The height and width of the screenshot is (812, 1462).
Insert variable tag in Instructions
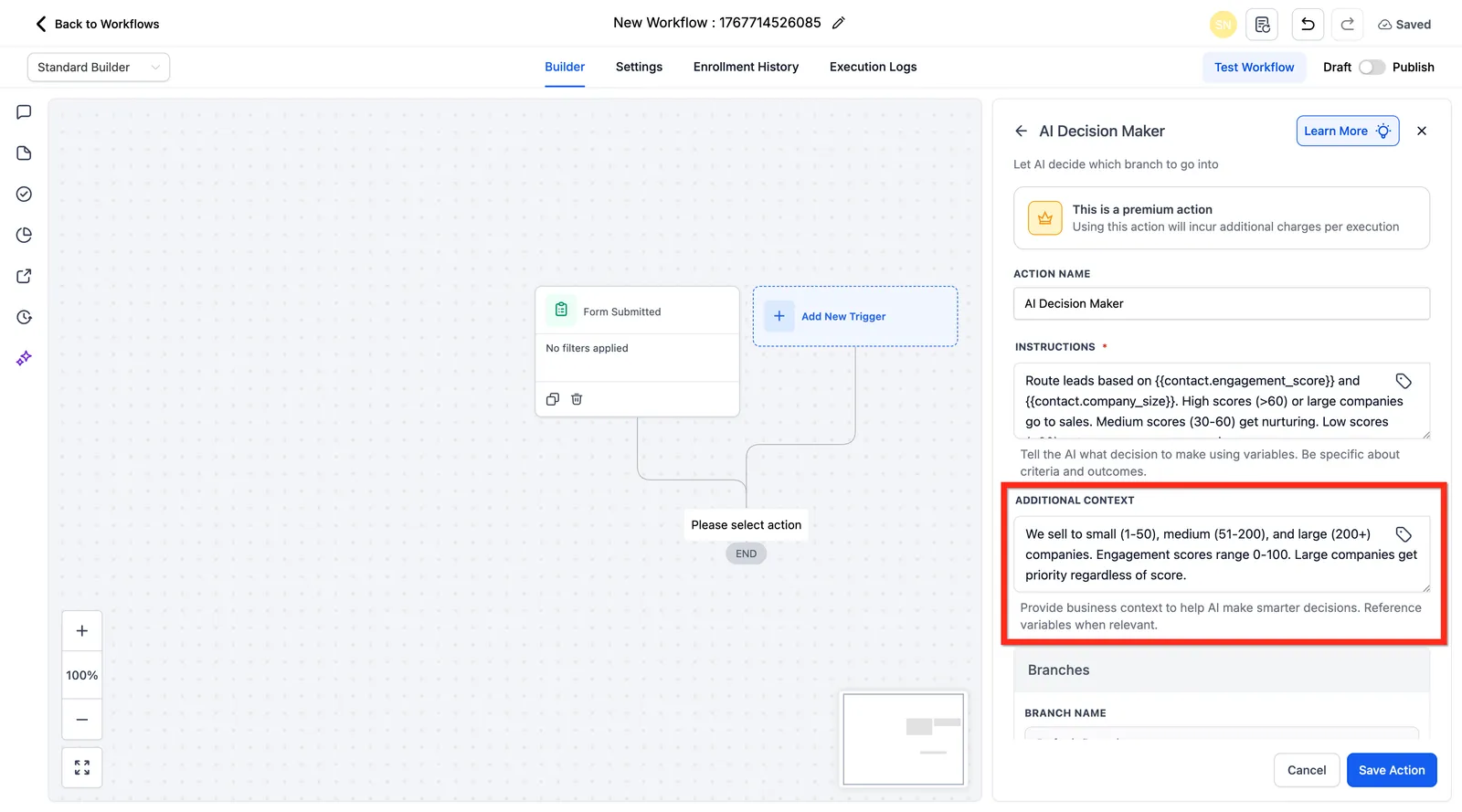click(x=1404, y=381)
